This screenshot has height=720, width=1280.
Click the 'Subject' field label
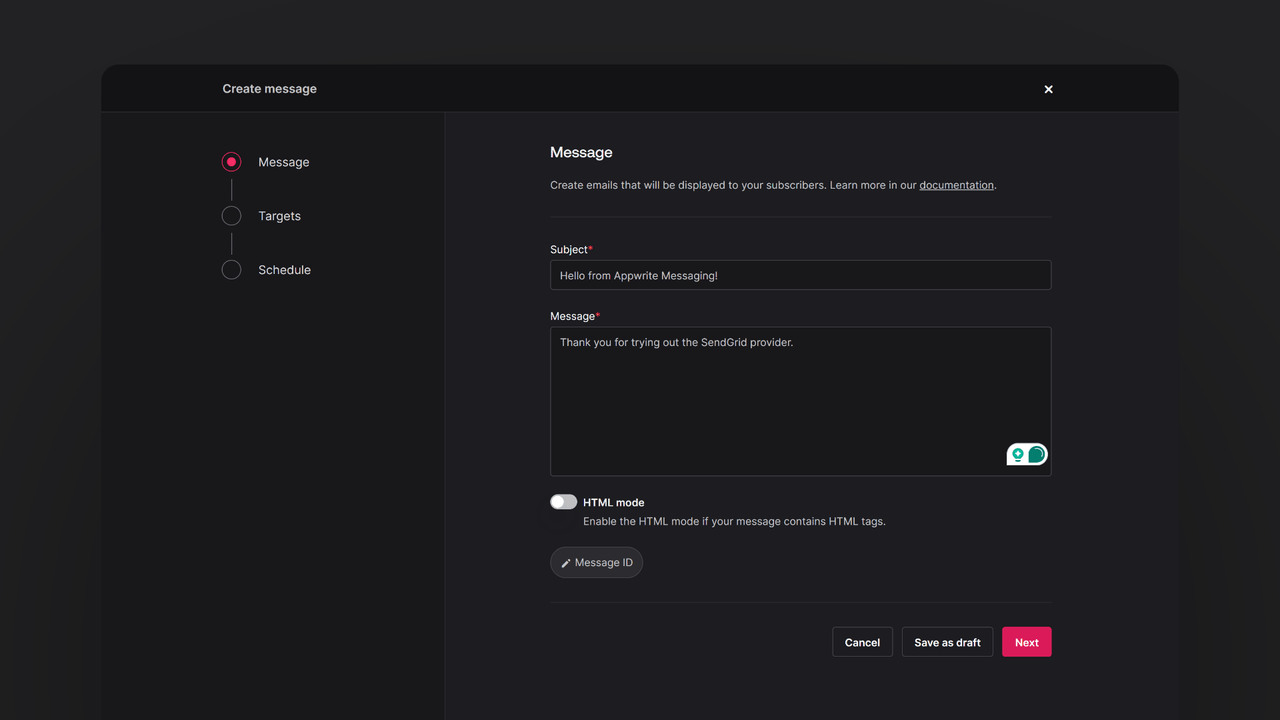click(569, 249)
